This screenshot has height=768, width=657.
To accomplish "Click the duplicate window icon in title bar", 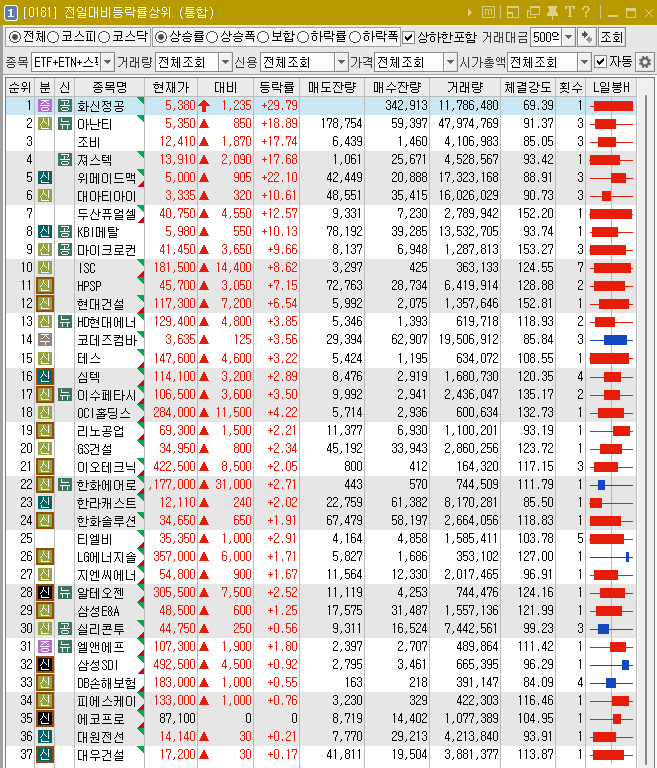I will tap(533, 12).
